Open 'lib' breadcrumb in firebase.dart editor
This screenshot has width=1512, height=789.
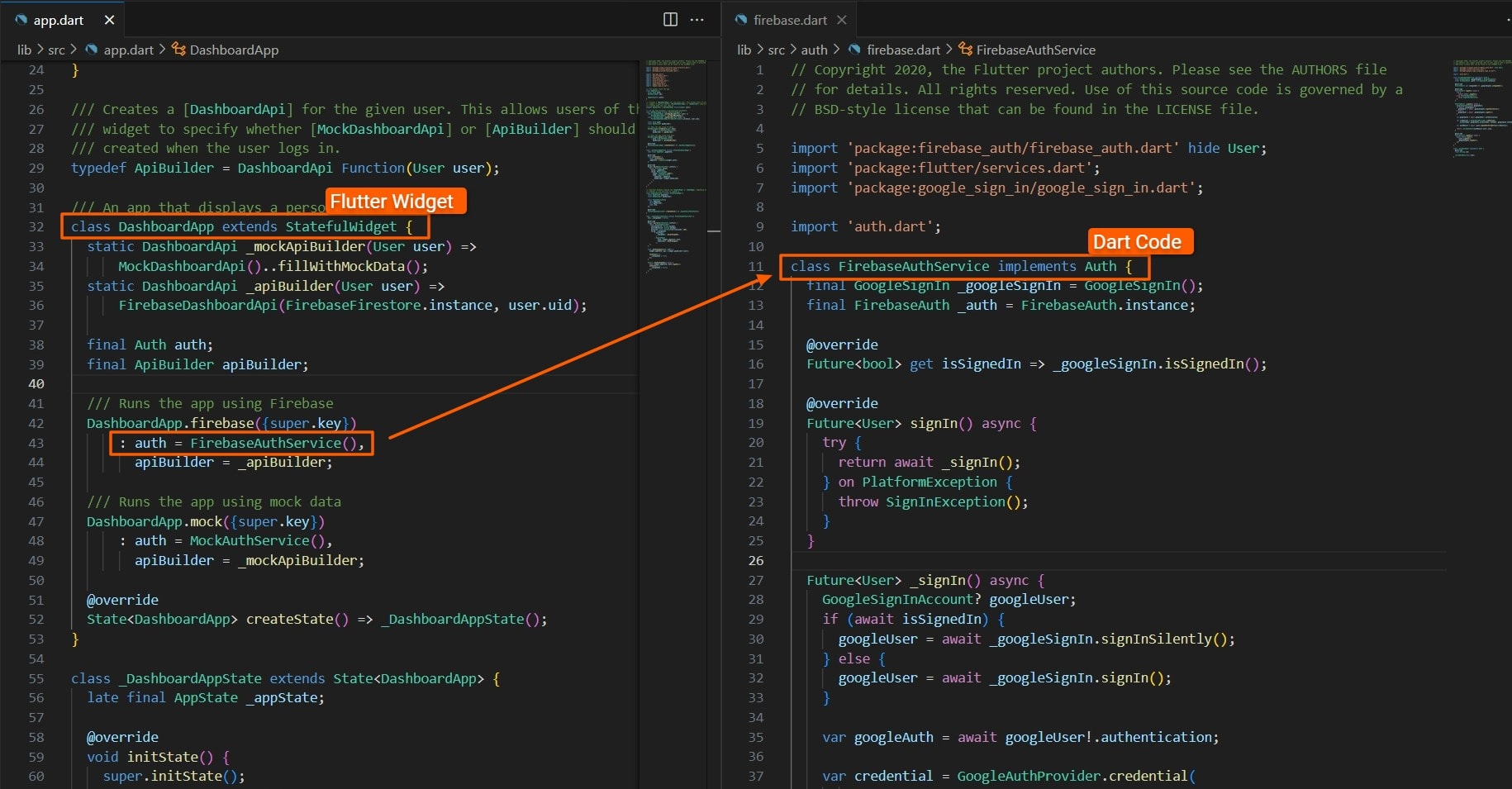tap(744, 50)
